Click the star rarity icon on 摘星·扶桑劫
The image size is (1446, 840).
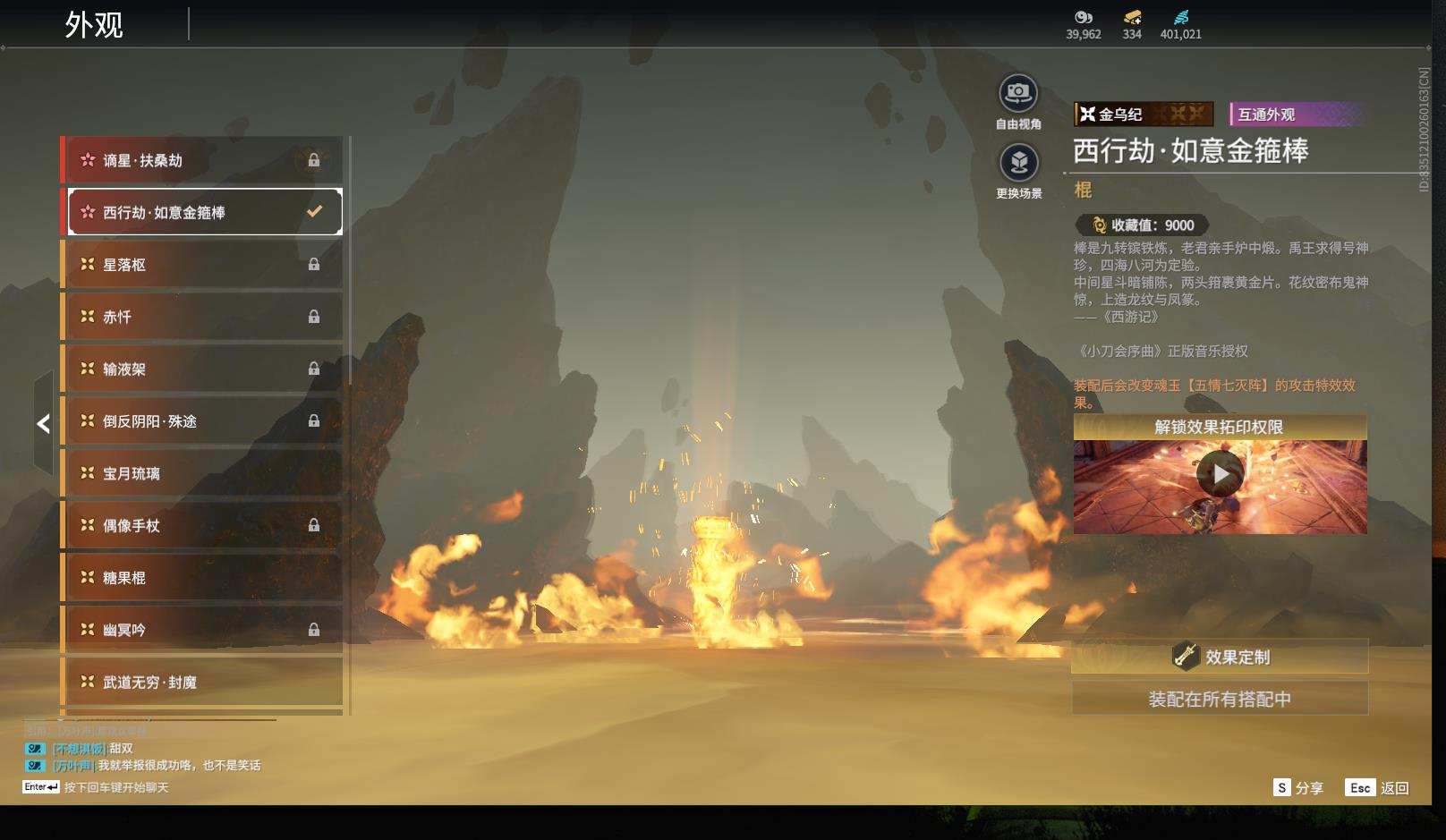(x=88, y=160)
